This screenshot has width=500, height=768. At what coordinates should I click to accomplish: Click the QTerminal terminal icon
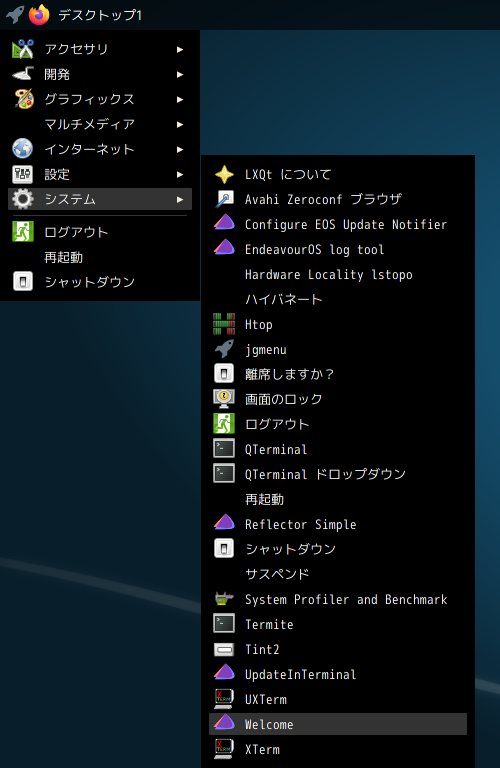(x=224, y=449)
